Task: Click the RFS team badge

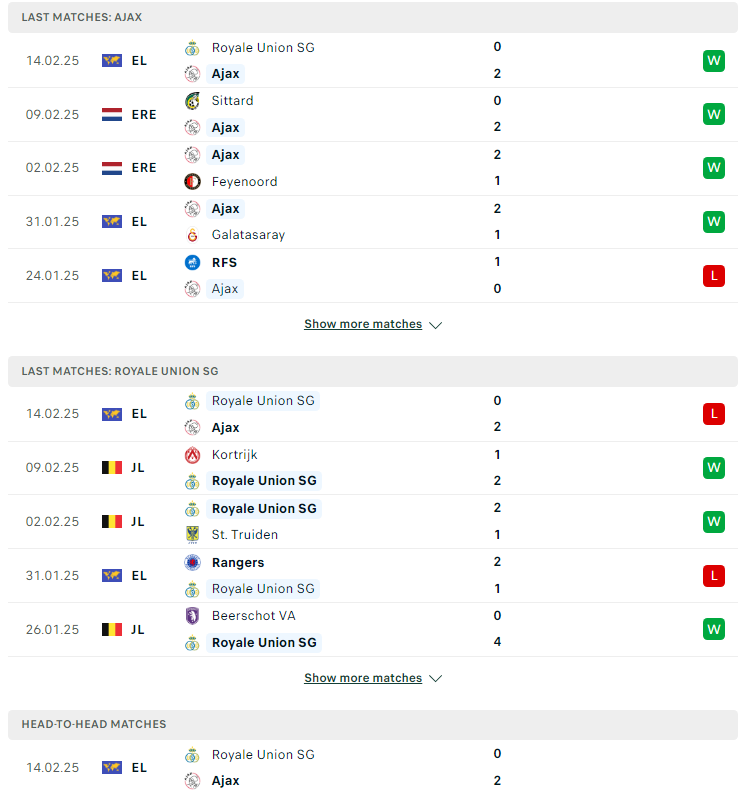Action: (x=192, y=262)
